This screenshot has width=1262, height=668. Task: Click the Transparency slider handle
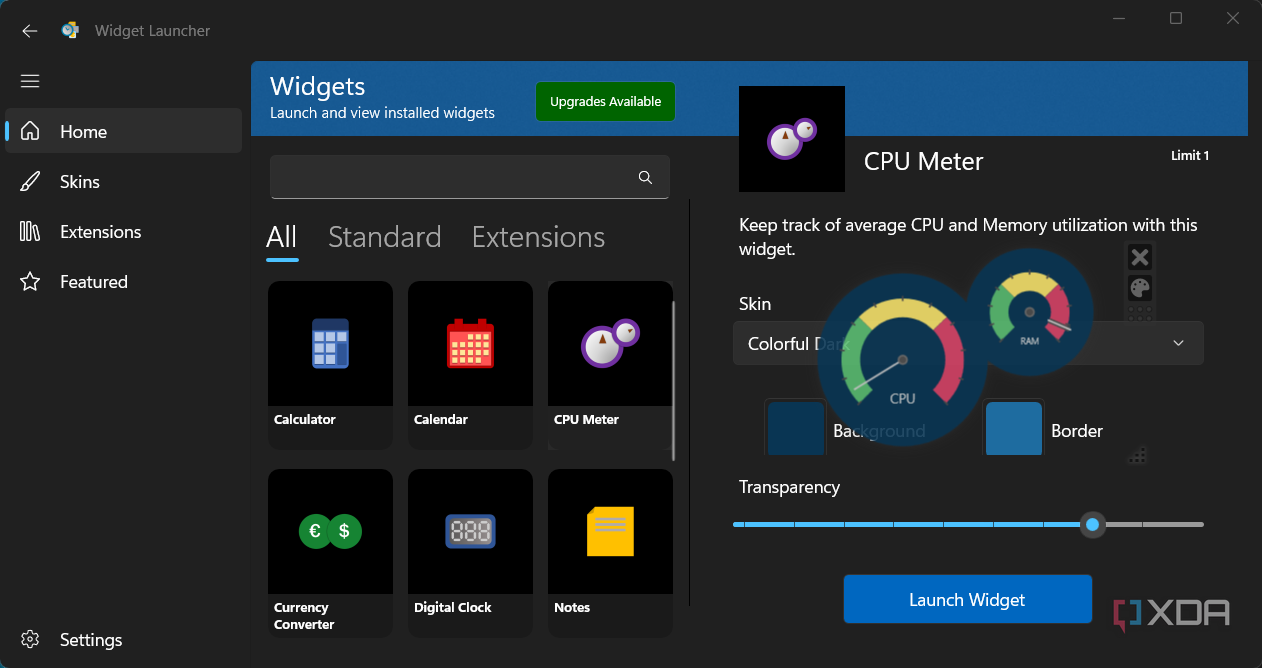pos(1093,524)
